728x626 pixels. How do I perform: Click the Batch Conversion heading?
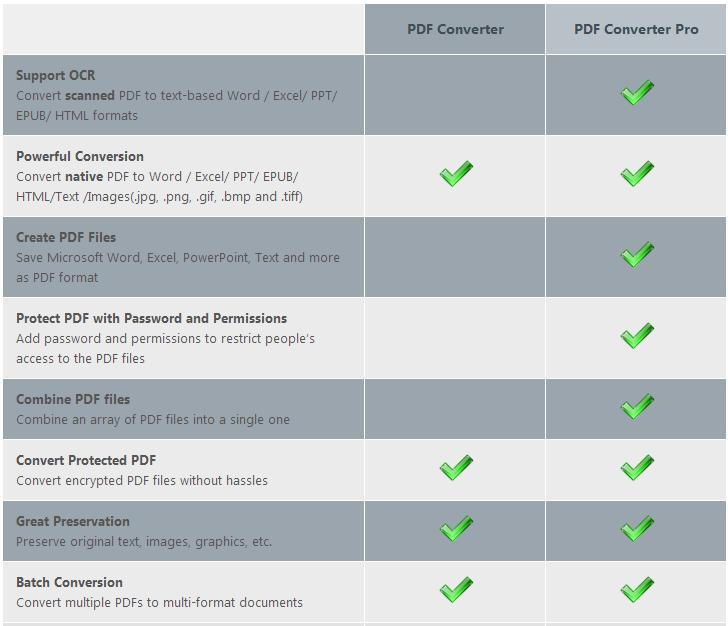(69, 582)
